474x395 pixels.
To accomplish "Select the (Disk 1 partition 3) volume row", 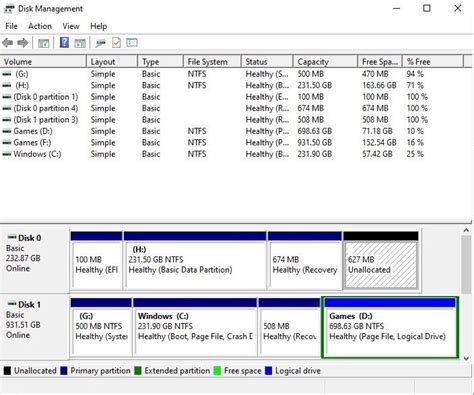I will pyautogui.click(x=233, y=120).
